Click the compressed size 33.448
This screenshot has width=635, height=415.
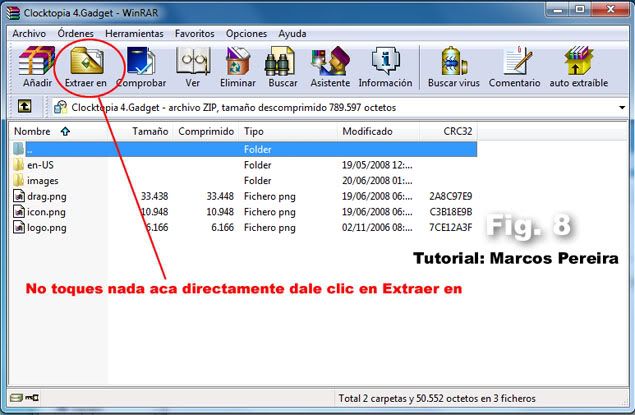[220, 196]
